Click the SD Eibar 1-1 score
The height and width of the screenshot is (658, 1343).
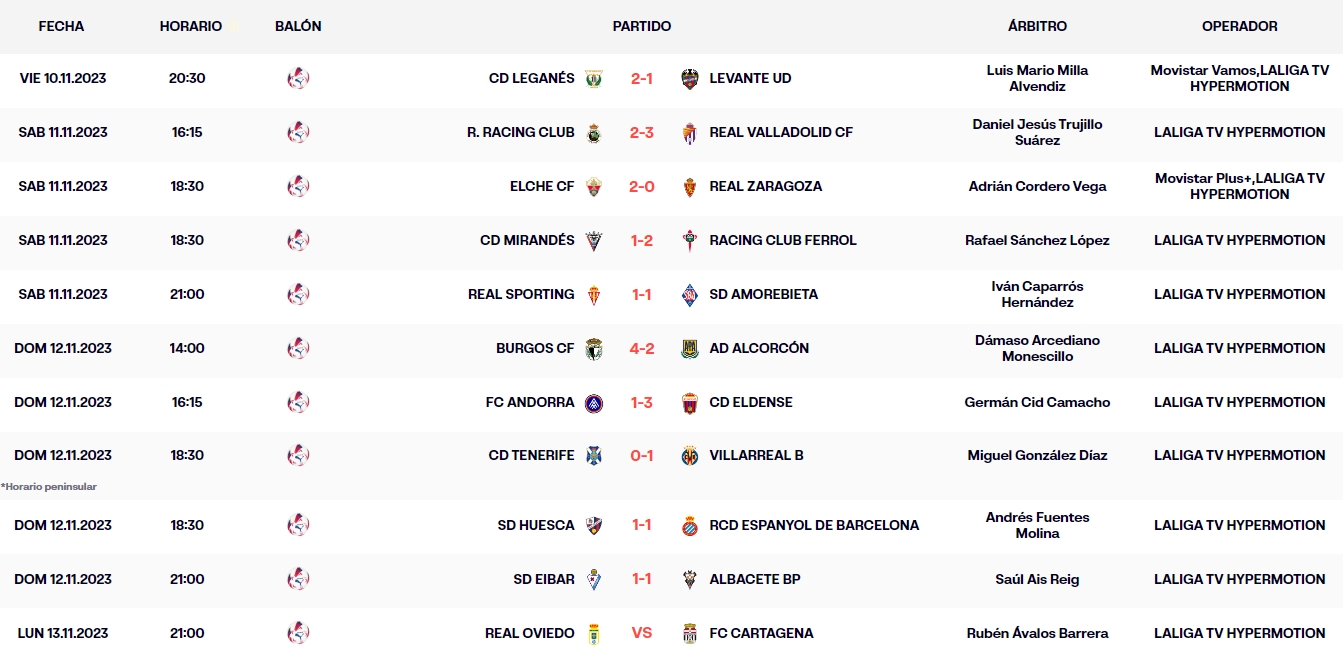642,579
